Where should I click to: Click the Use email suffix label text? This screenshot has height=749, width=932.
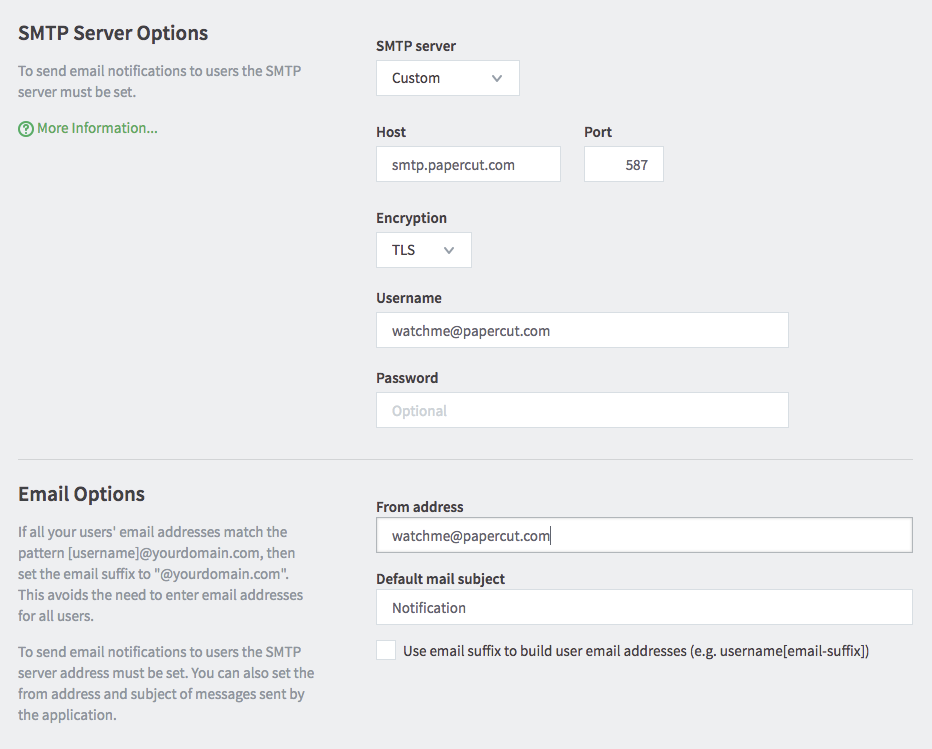636,651
